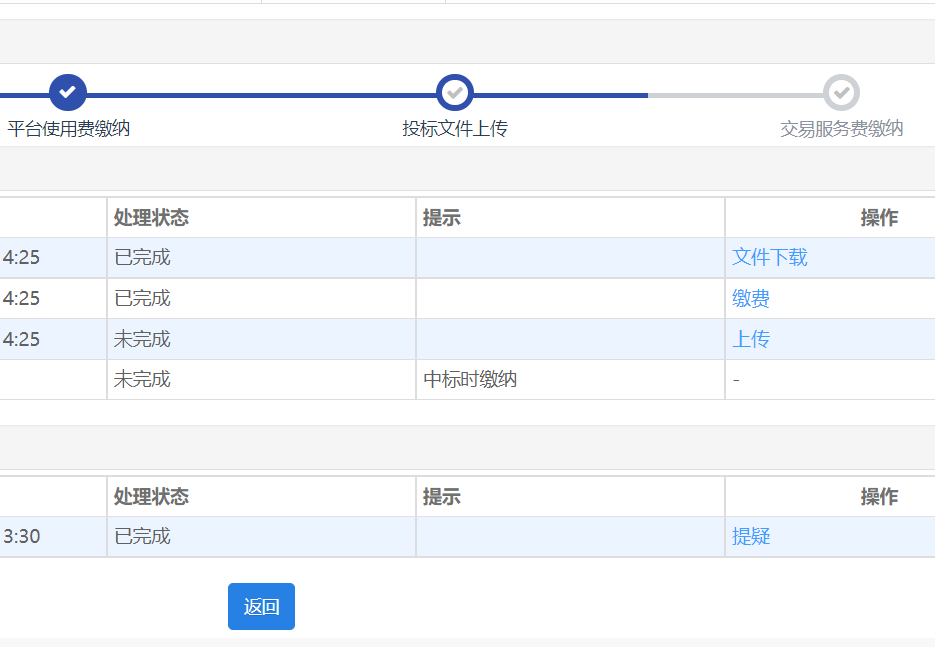
Task: Click 处理状态 header in the upper table
Action: tap(151, 218)
